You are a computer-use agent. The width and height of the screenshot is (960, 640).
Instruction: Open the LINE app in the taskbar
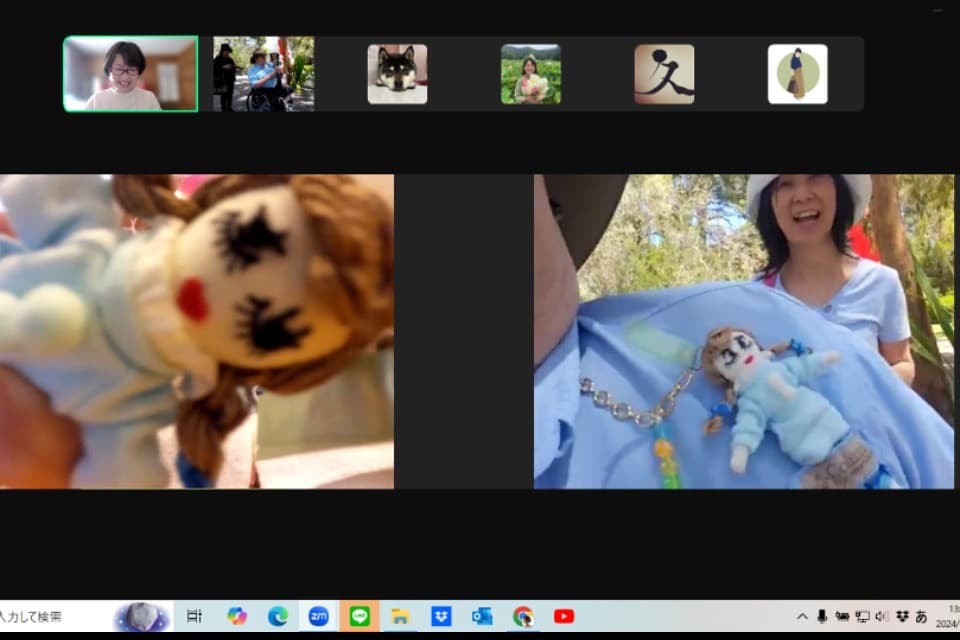pos(359,616)
